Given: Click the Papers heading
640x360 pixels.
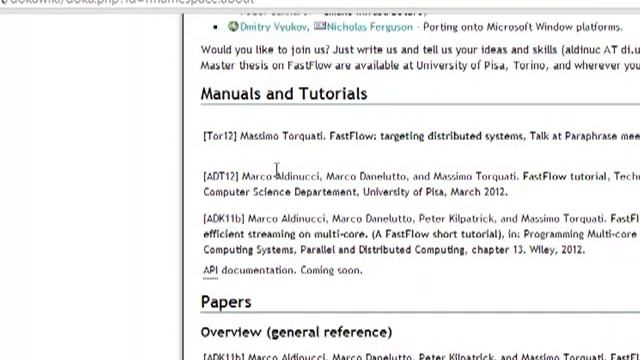Looking at the screenshot, I should click(226, 302).
